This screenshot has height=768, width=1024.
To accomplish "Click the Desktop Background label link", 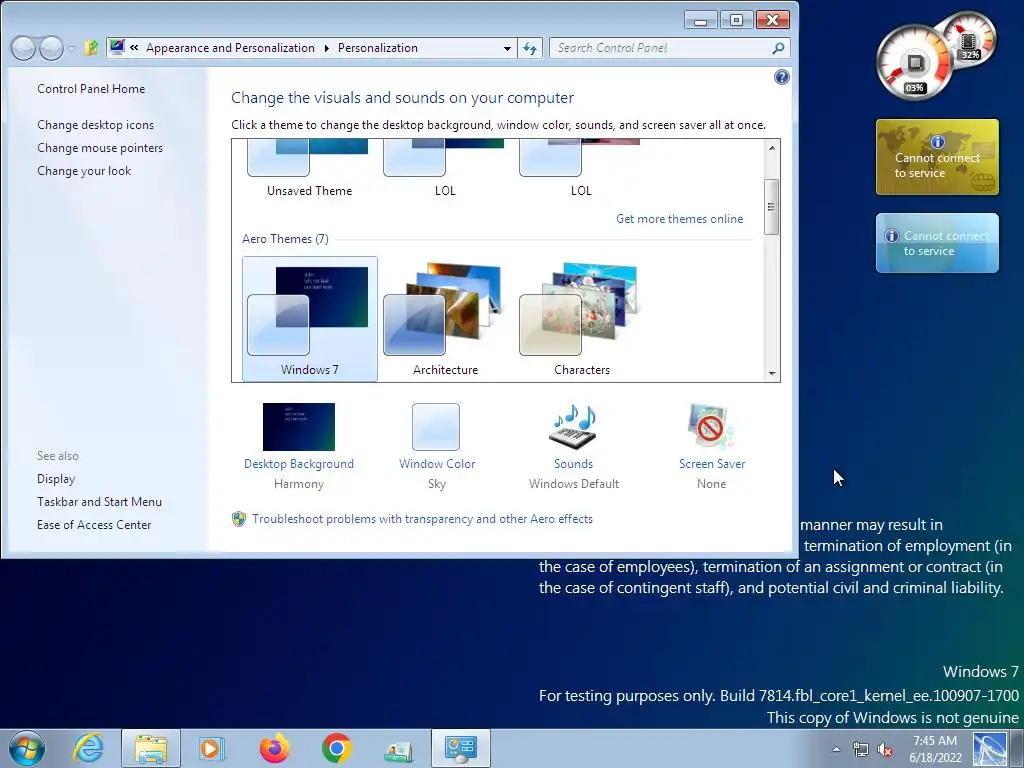I will [x=298, y=464].
